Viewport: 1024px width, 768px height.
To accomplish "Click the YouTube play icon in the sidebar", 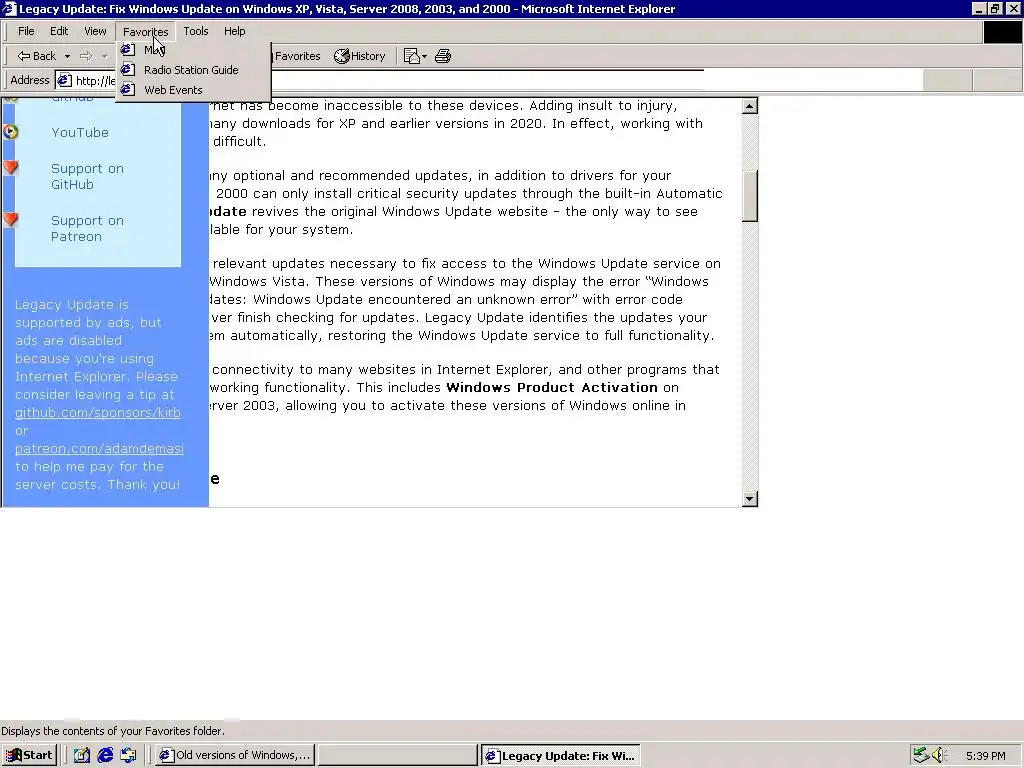I will [x=10, y=132].
